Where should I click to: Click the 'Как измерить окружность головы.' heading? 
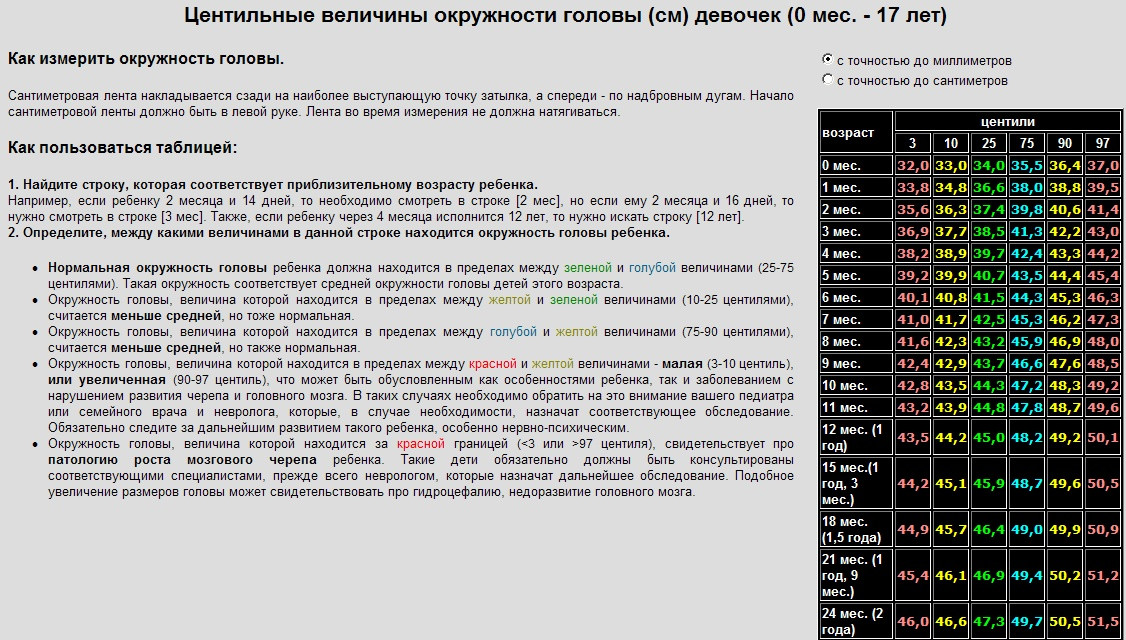[x=146, y=59]
